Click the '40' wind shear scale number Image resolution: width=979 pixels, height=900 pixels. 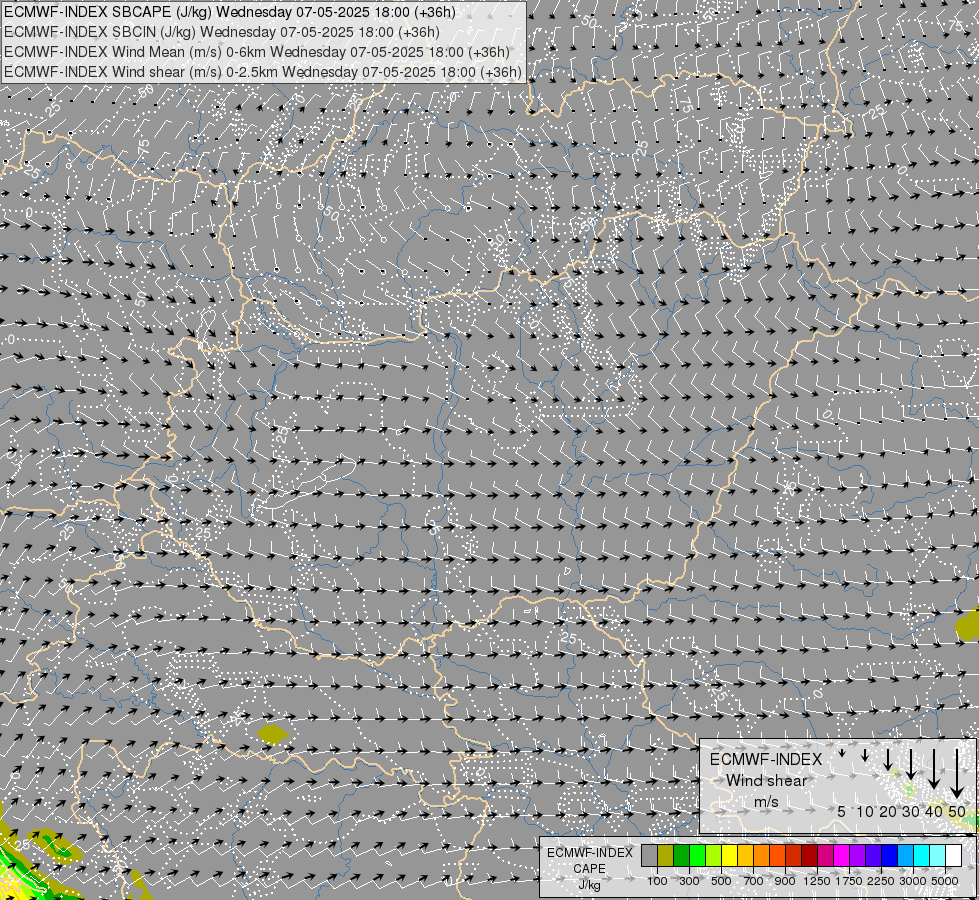click(933, 811)
